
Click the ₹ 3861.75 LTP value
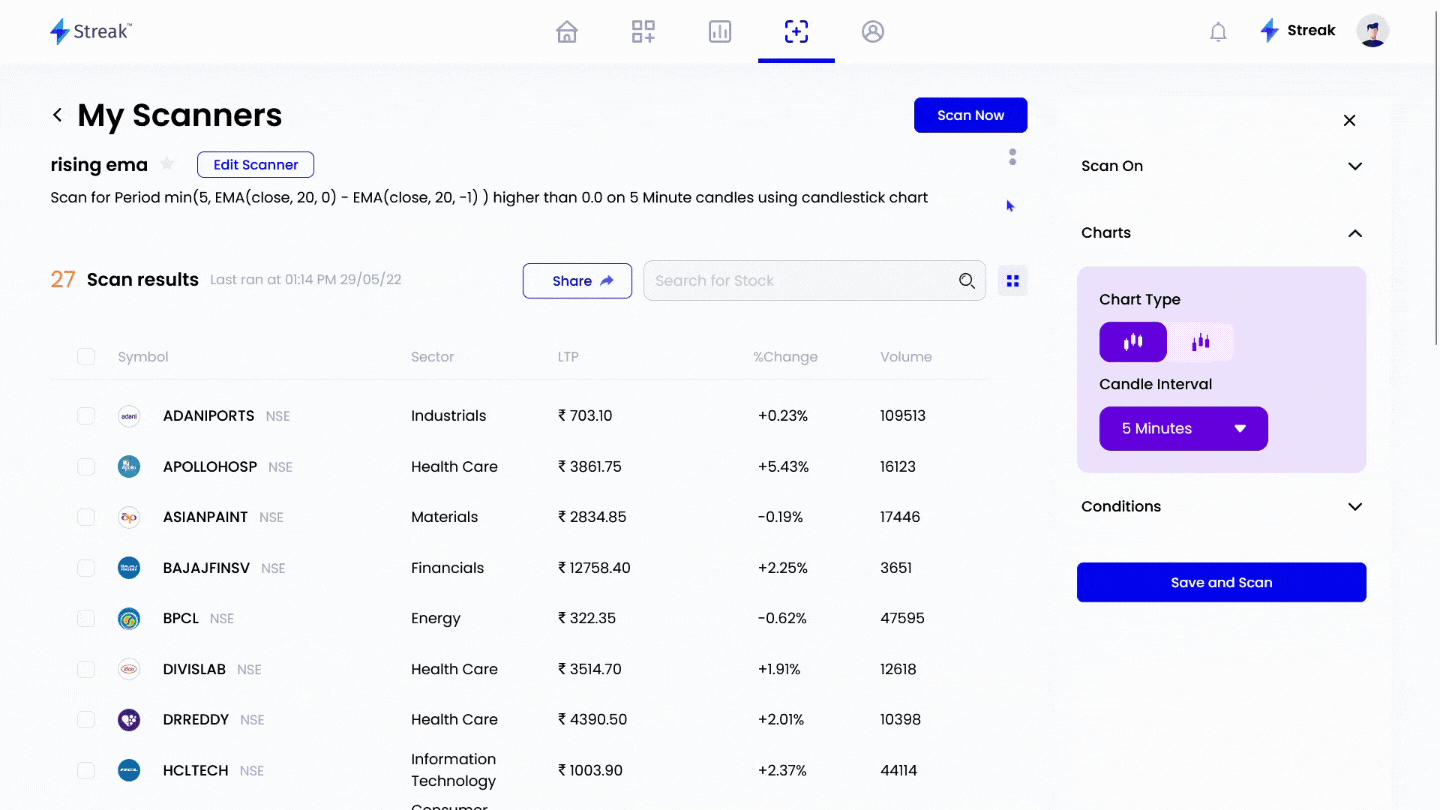click(590, 467)
